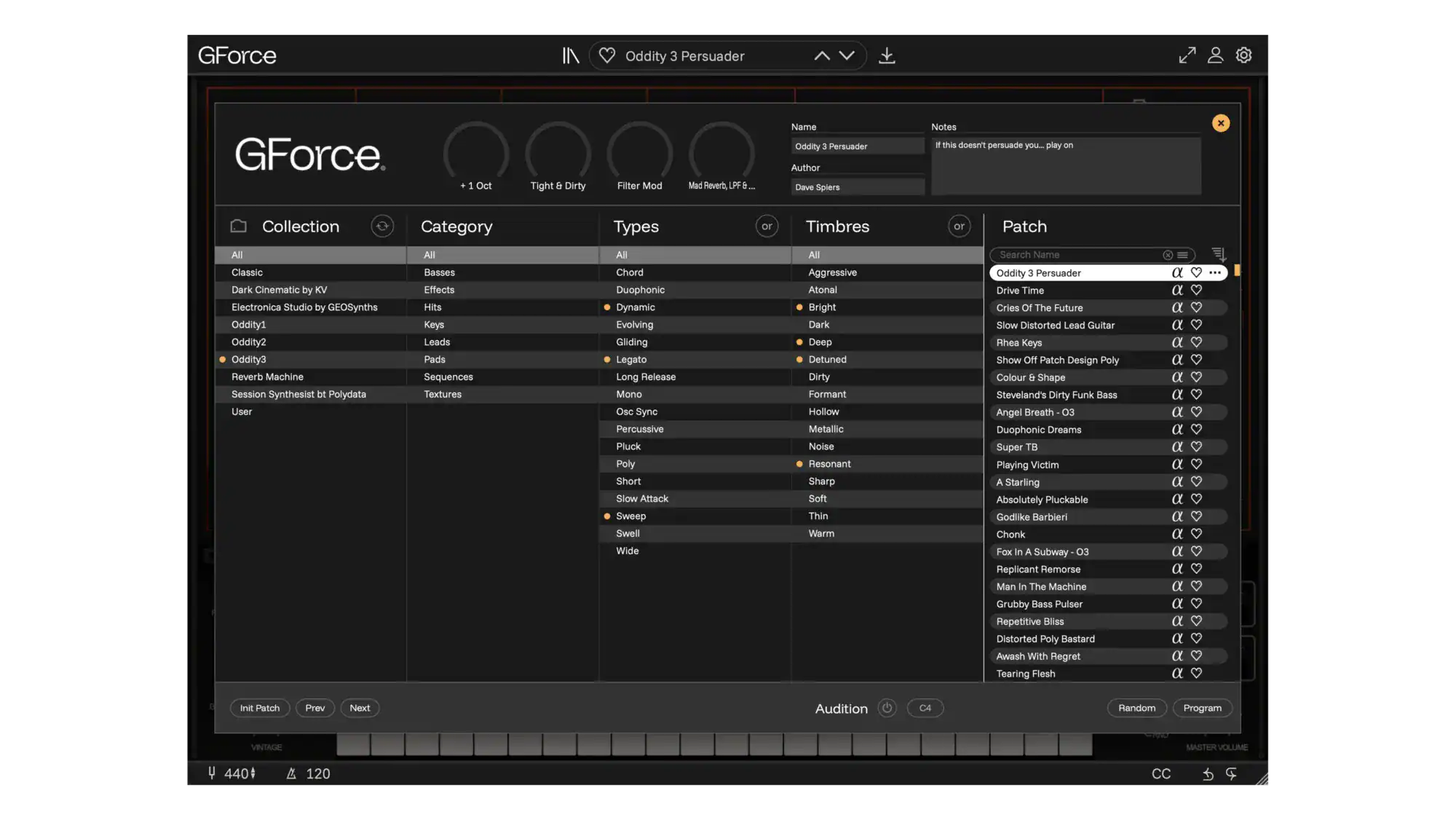Step to next patch with down chevron

point(847,56)
